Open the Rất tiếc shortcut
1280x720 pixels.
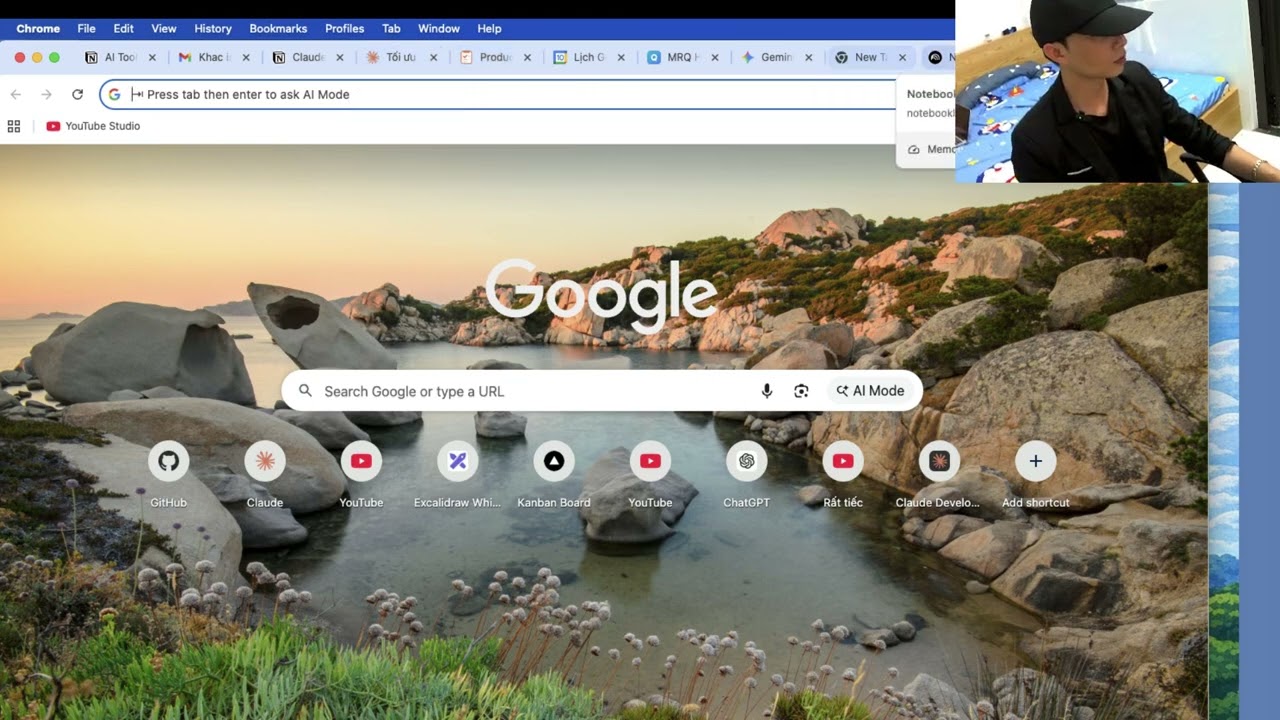843,461
